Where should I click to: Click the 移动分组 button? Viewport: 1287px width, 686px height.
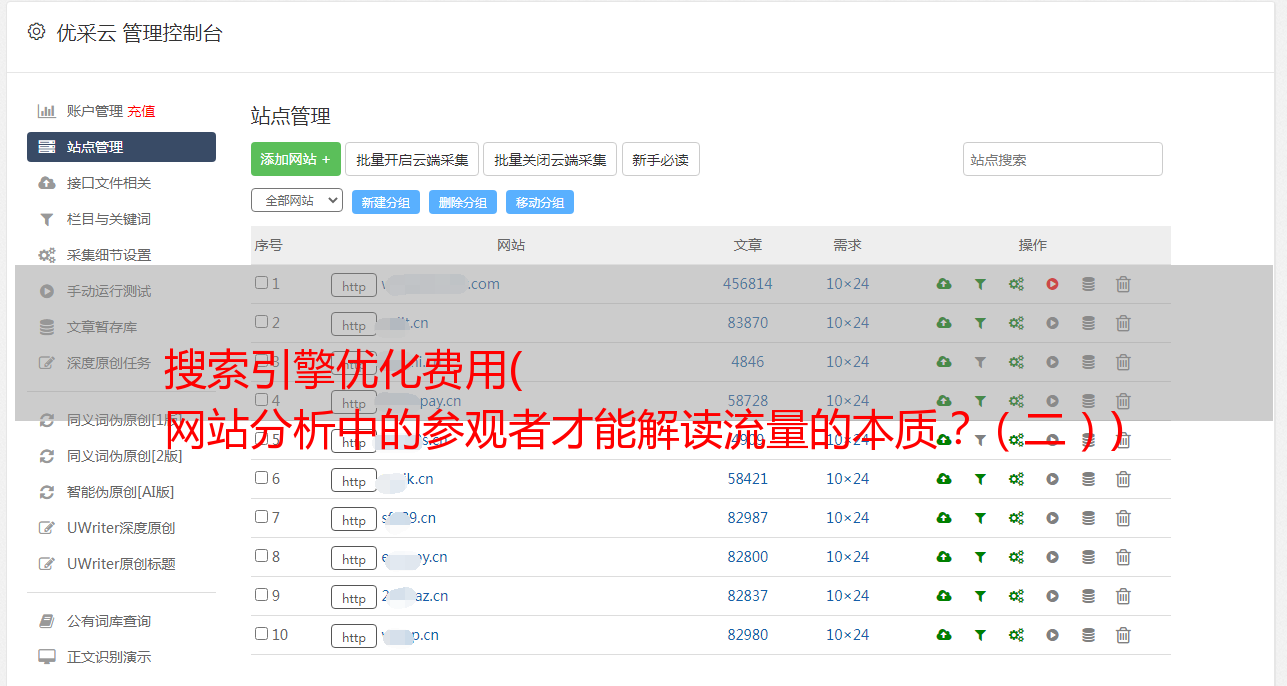540,202
